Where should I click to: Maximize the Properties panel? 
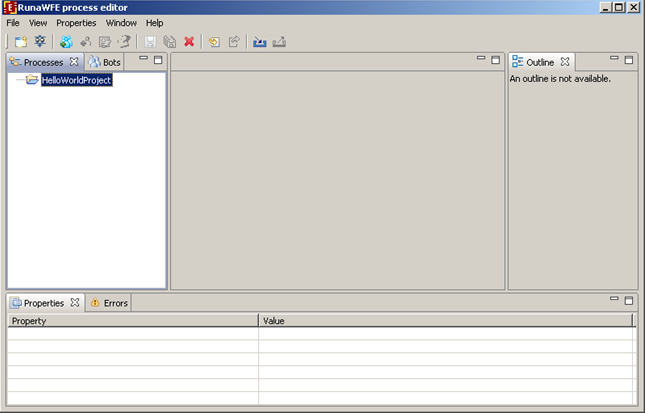pos(629,300)
